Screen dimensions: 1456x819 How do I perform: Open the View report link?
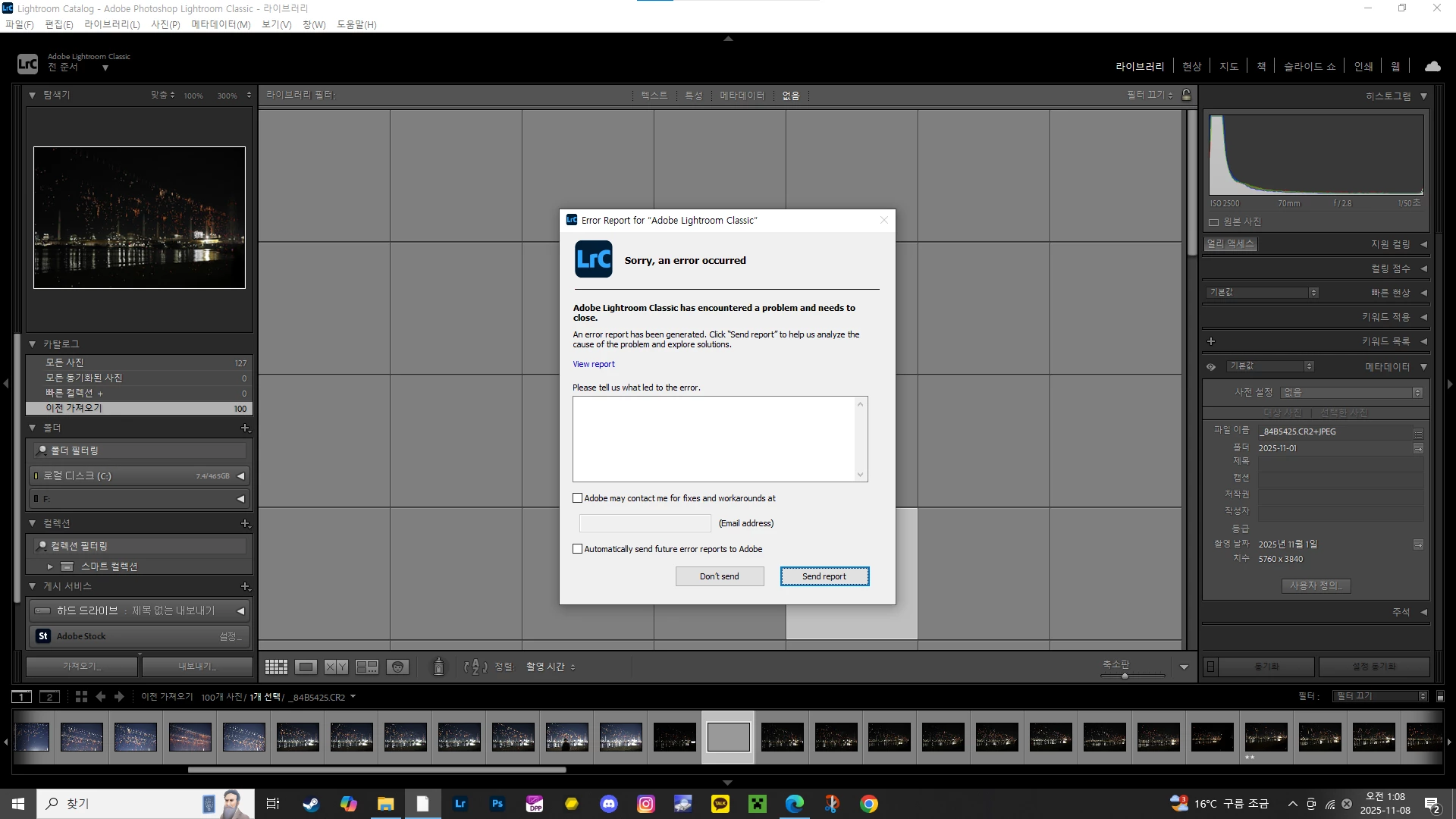coord(593,364)
